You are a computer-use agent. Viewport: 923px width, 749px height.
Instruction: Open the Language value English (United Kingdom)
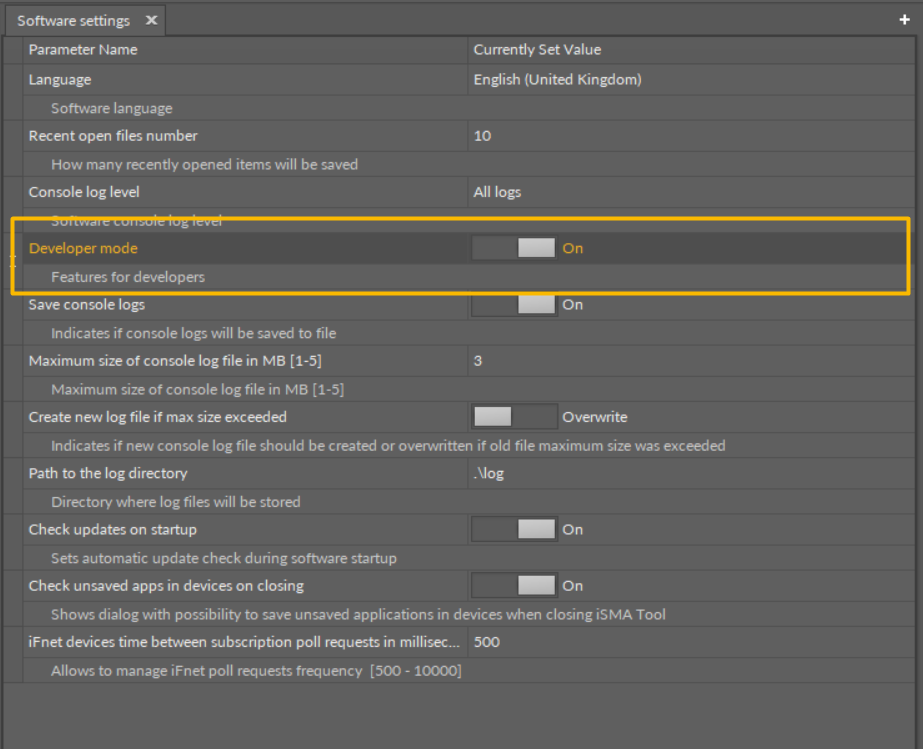(x=557, y=79)
